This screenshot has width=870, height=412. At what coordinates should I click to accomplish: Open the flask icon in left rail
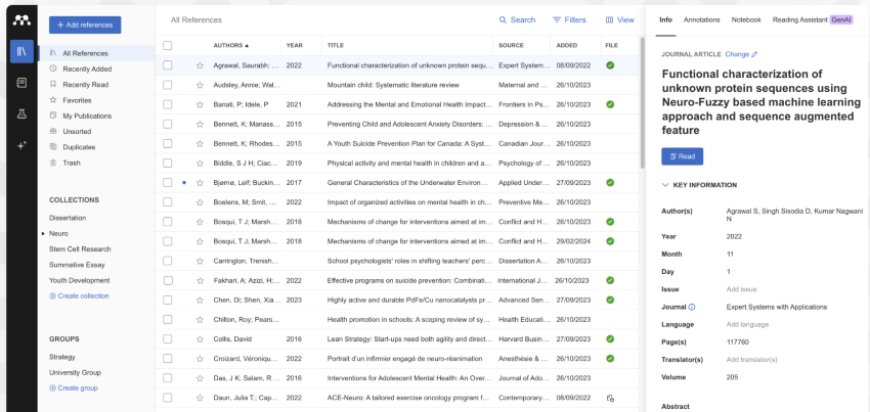point(20,114)
